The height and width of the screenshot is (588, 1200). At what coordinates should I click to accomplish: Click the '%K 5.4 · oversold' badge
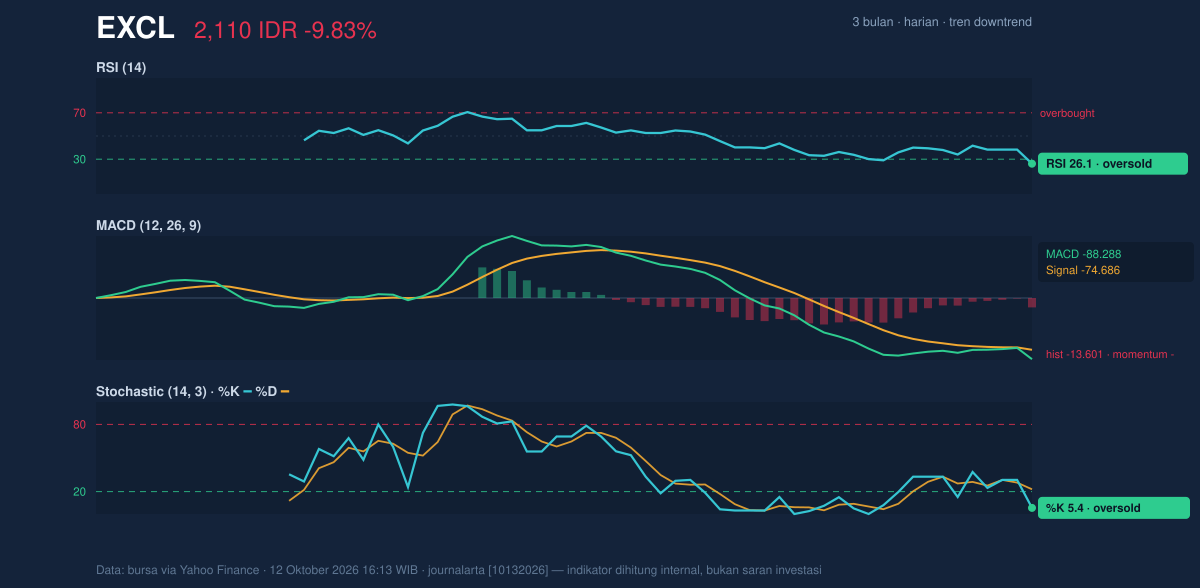1113,508
